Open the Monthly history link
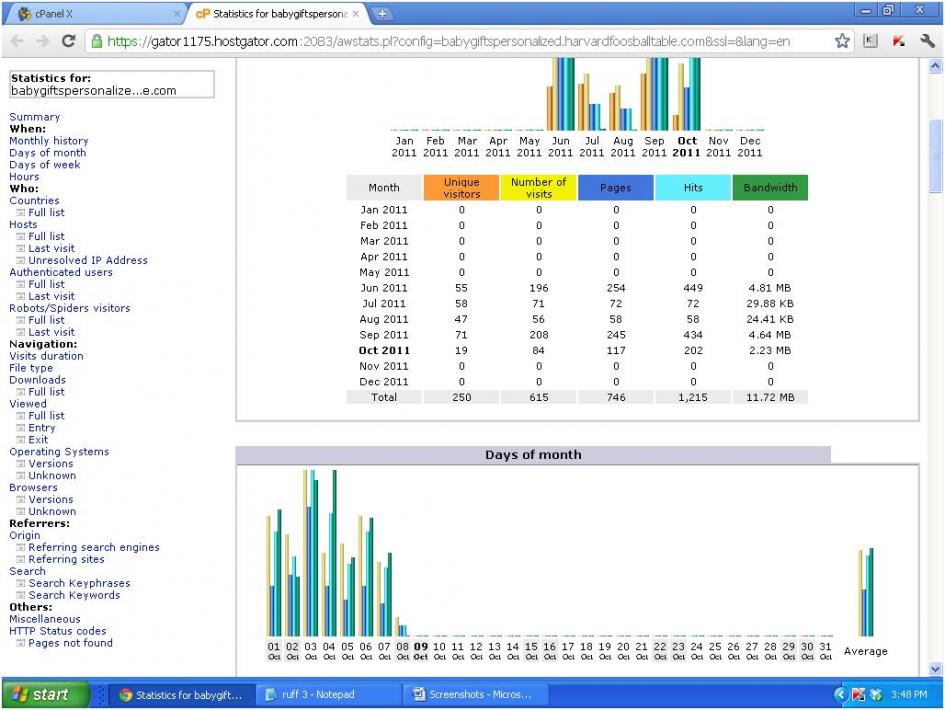The width and height of the screenshot is (945, 710). click(48, 141)
